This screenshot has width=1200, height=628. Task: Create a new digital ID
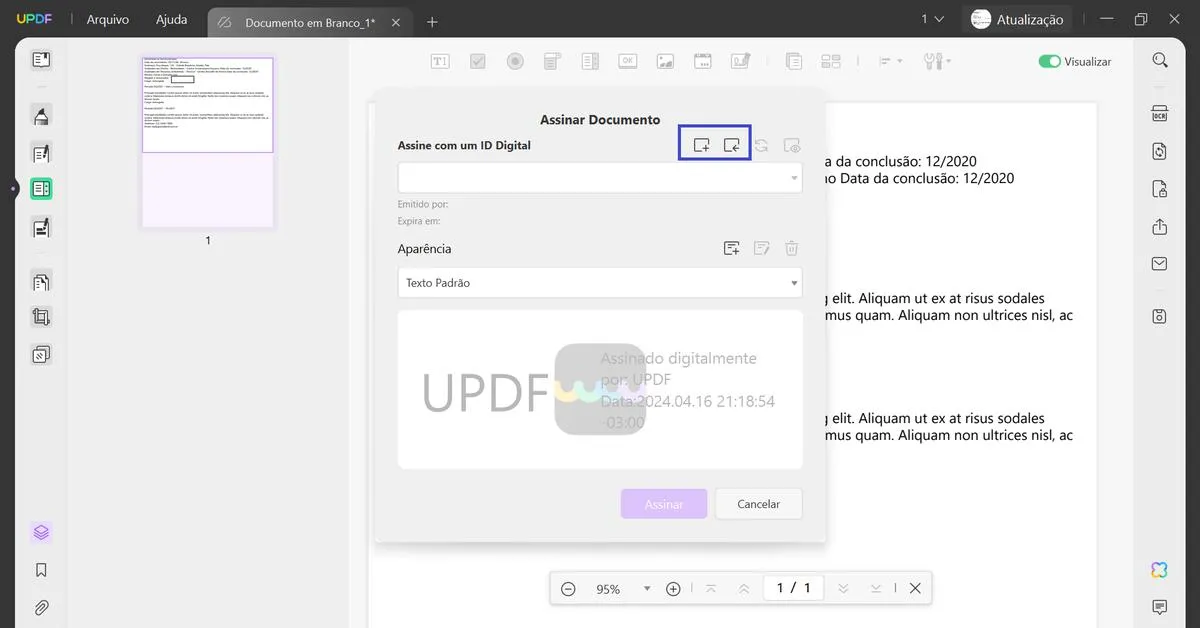point(701,146)
